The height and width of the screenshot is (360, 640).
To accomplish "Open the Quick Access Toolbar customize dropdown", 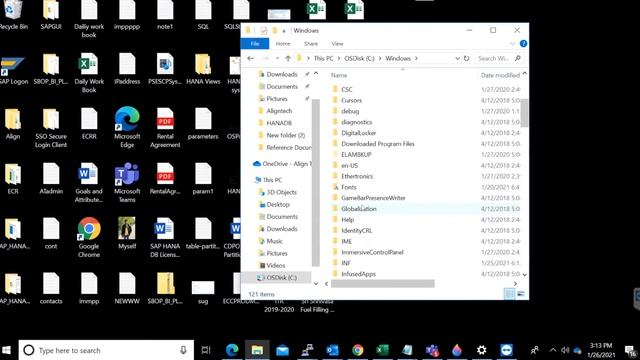I will coord(283,31).
